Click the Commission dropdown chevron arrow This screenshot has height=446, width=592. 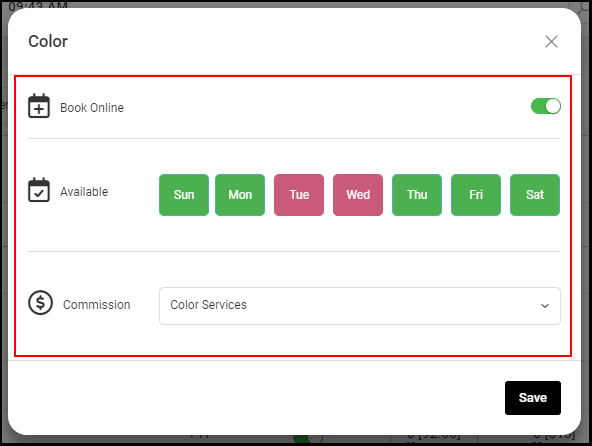click(x=545, y=306)
